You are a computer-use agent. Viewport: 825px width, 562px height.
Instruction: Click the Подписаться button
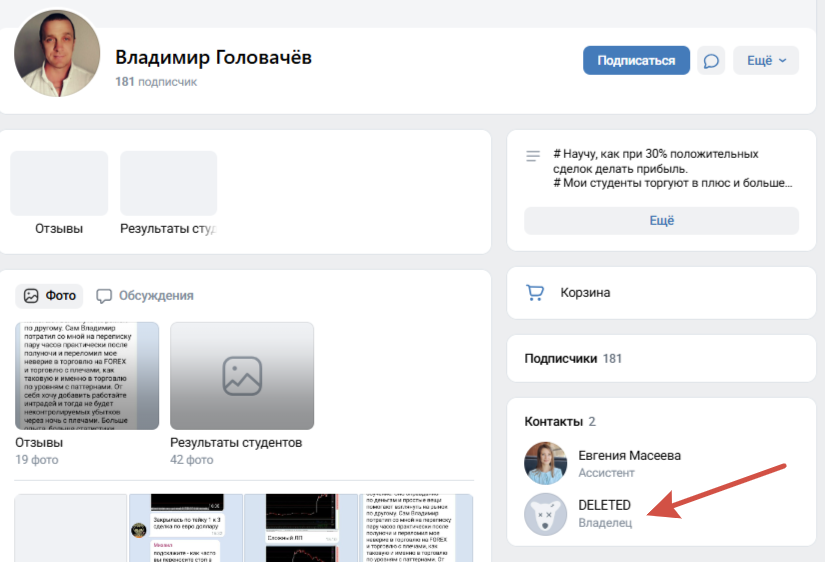coord(636,61)
